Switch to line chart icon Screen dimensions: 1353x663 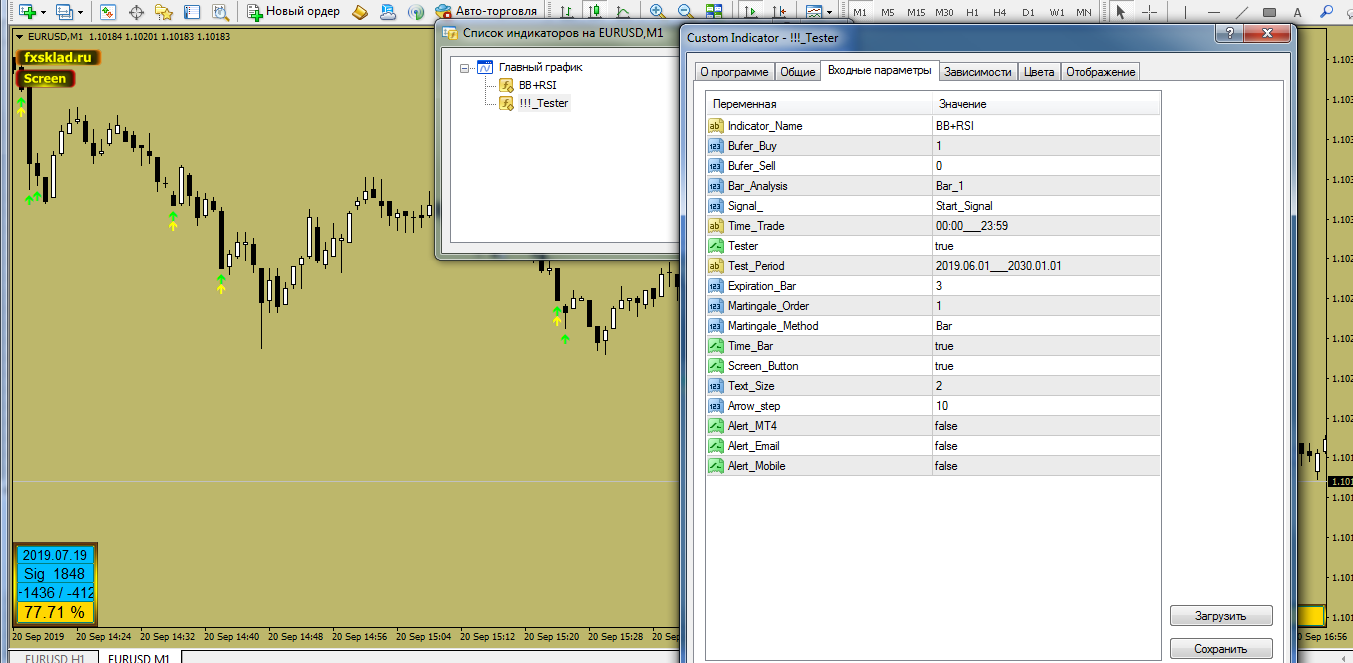[x=623, y=12]
